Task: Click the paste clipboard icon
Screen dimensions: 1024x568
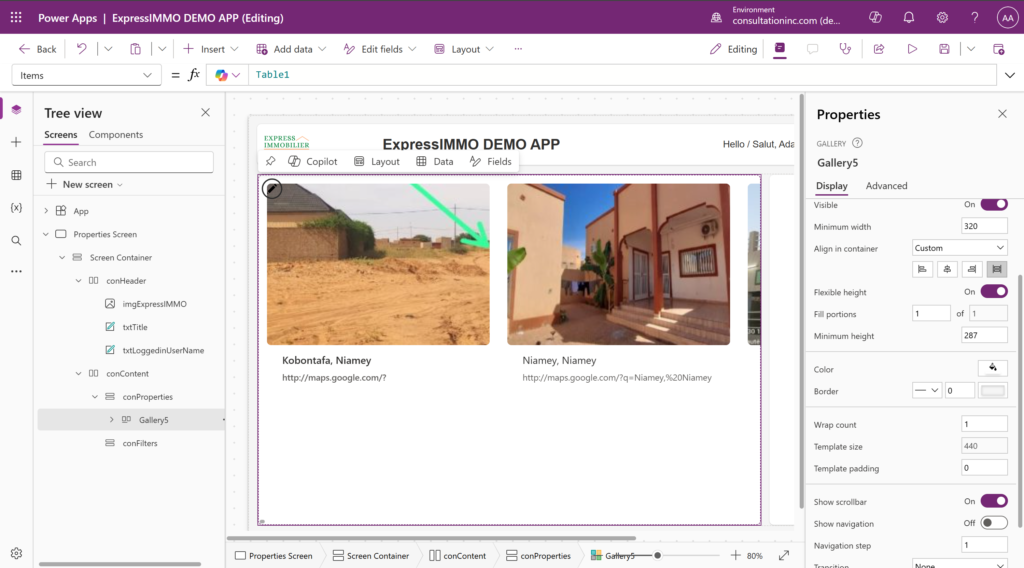Action: [x=135, y=49]
